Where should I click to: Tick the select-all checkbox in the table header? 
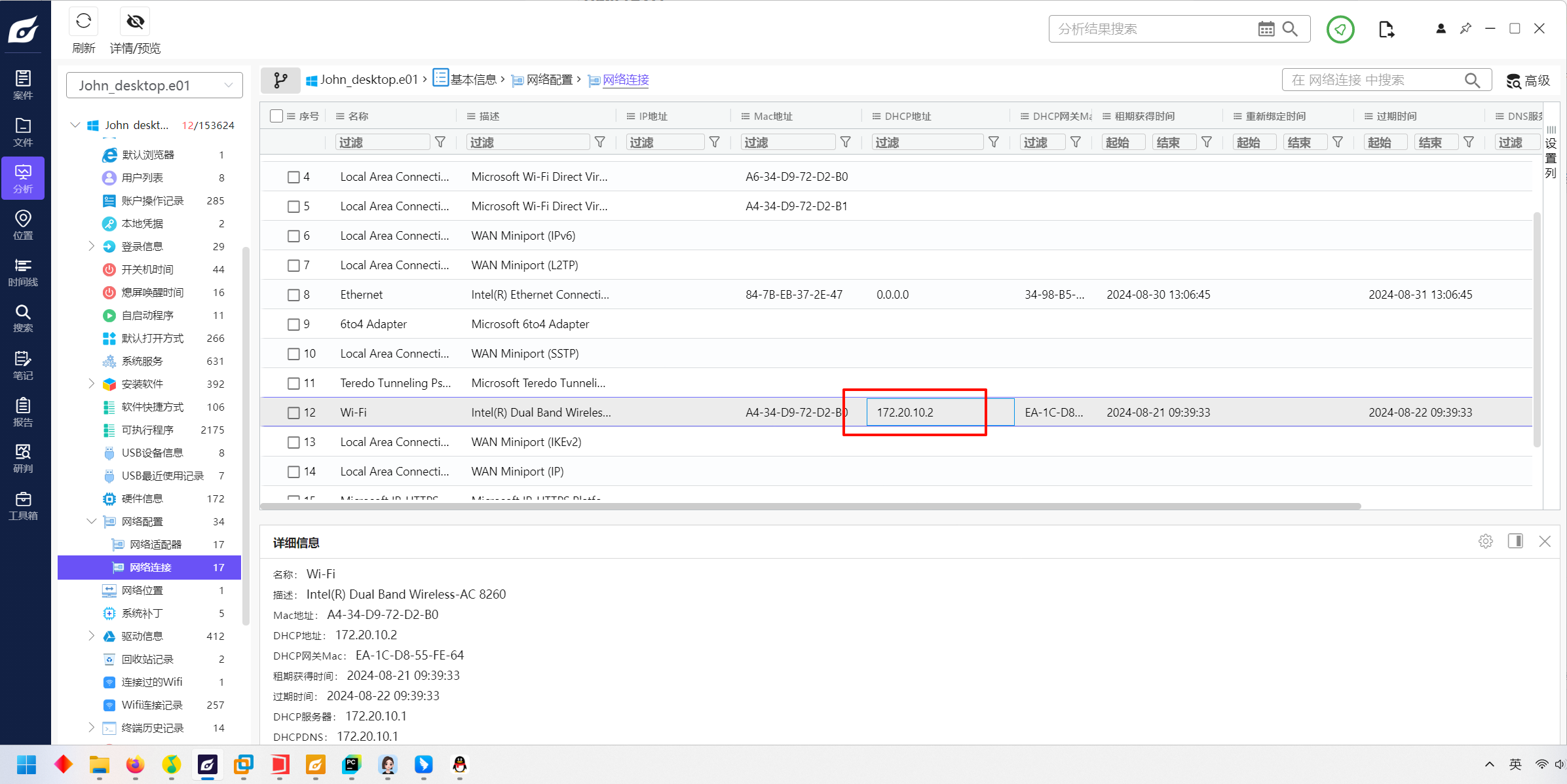276,116
